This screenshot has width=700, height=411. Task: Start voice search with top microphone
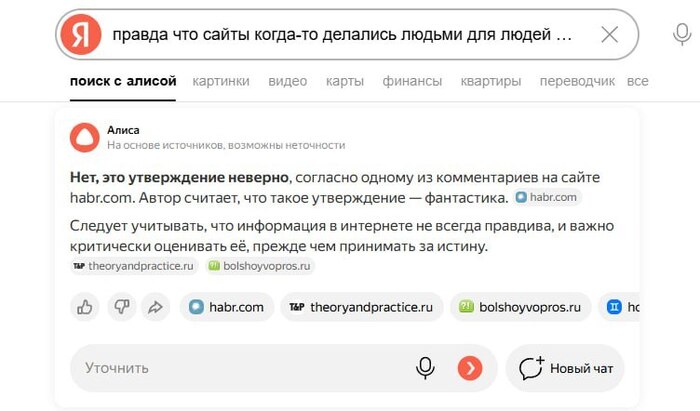(682, 35)
